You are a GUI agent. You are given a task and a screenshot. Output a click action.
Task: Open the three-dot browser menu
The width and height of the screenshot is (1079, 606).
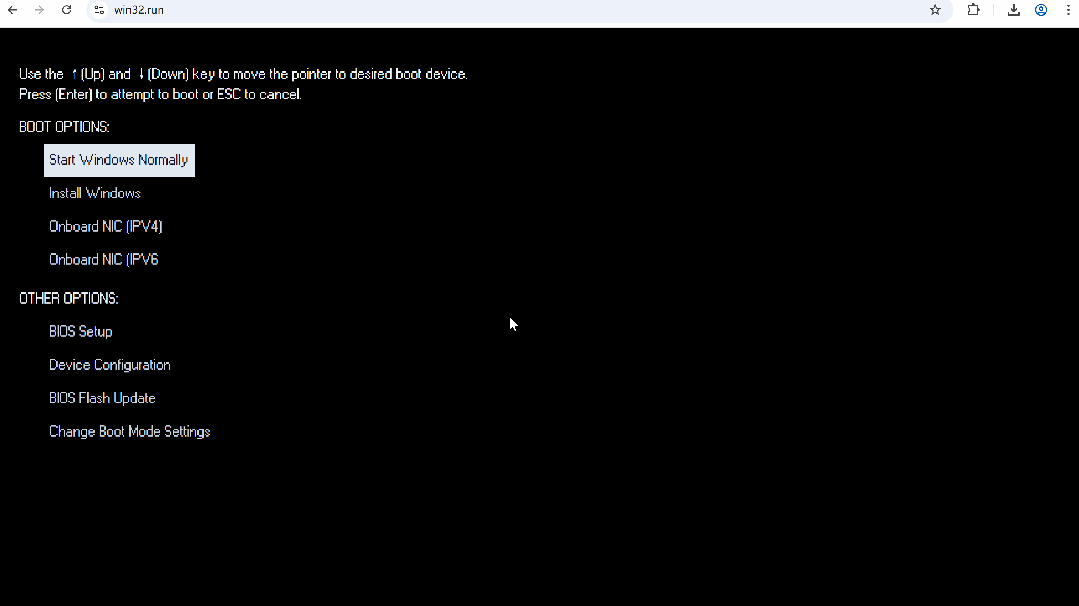point(1069,10)
